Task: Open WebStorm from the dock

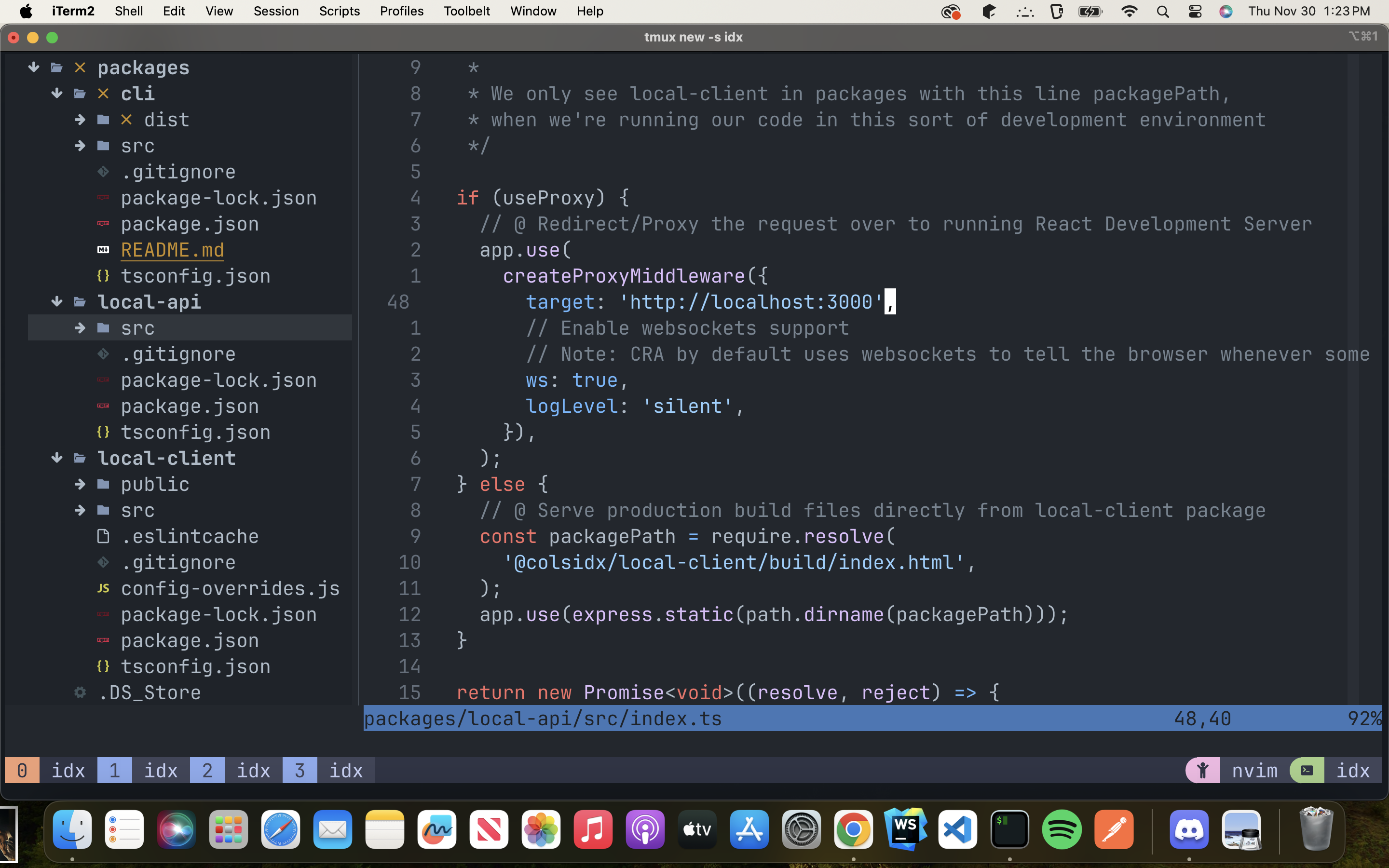Action: [x=905, y=829]
